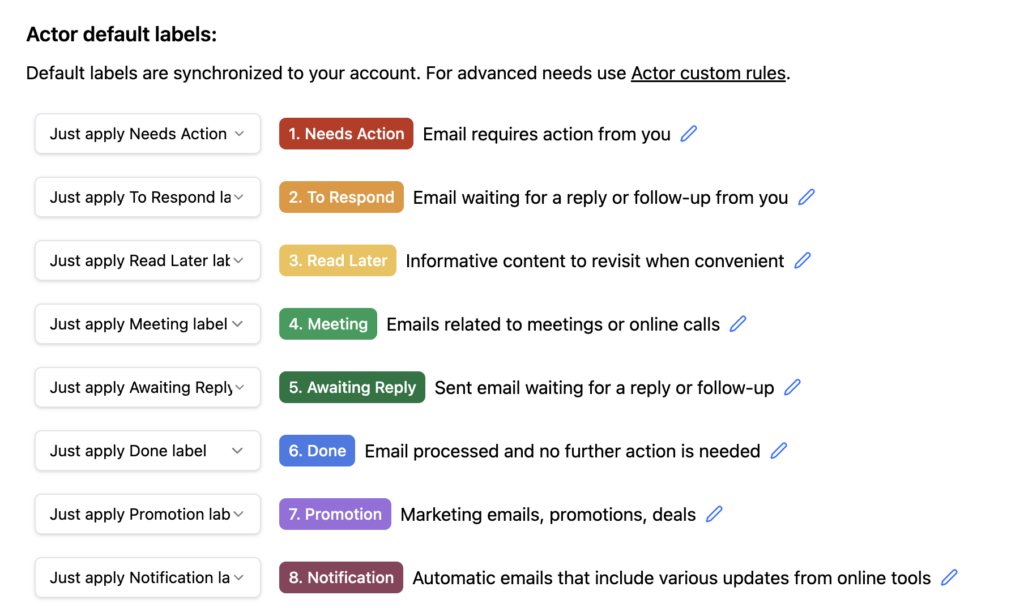1024x608 pixels.
Task: Click pencil icon beside To Respond description
Action: point(806,197)
